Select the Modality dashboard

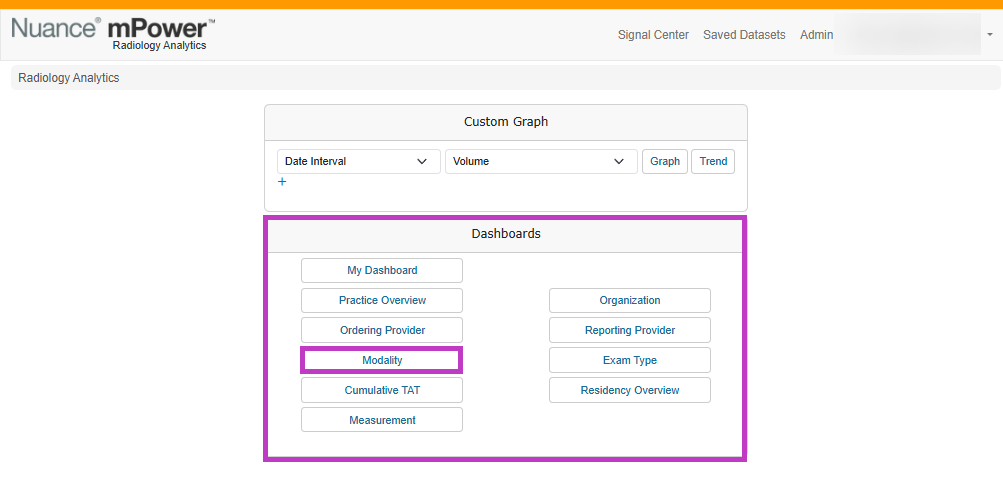[x=382, y=360]
